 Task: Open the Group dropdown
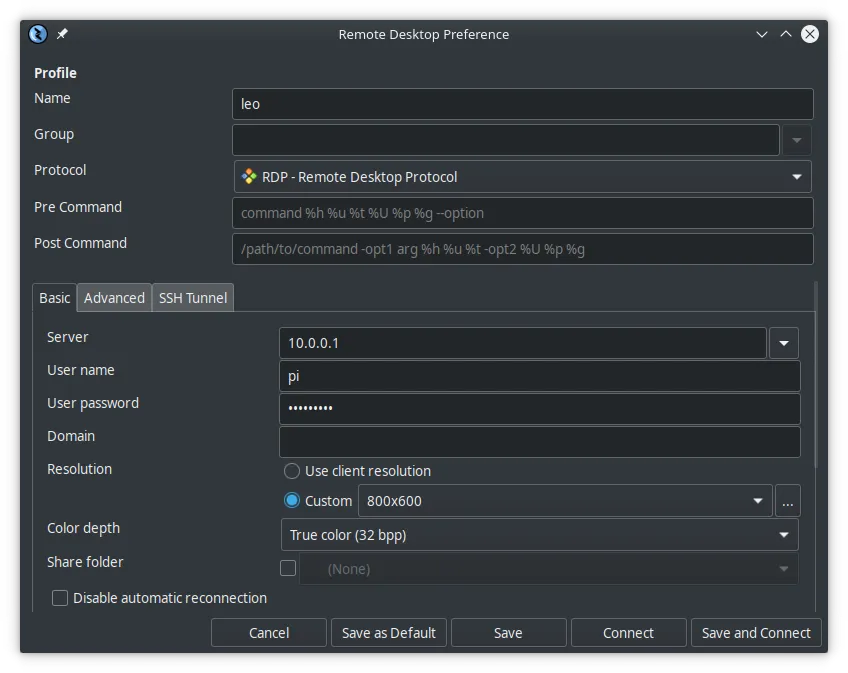click(797, 139)
